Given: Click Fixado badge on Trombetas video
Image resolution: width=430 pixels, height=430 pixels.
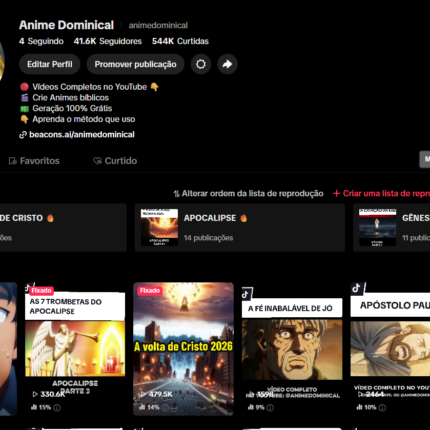Looking at the screenshot, I should [x=42, y=291].
